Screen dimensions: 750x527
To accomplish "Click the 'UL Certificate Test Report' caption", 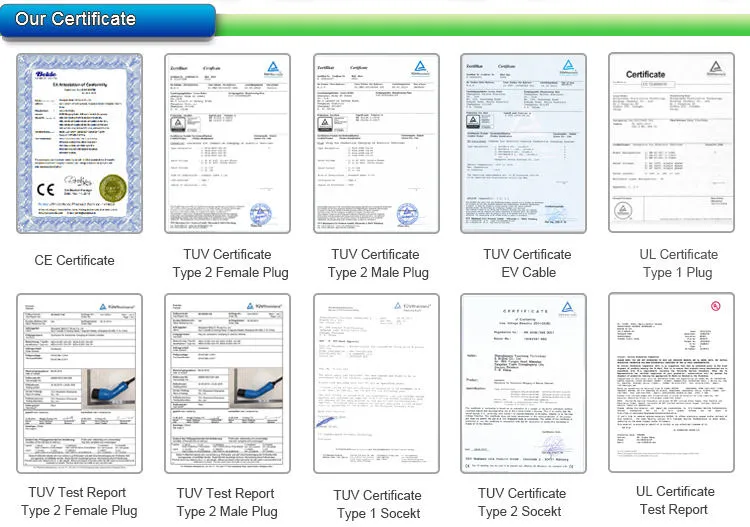I will [x=675, y=500].
